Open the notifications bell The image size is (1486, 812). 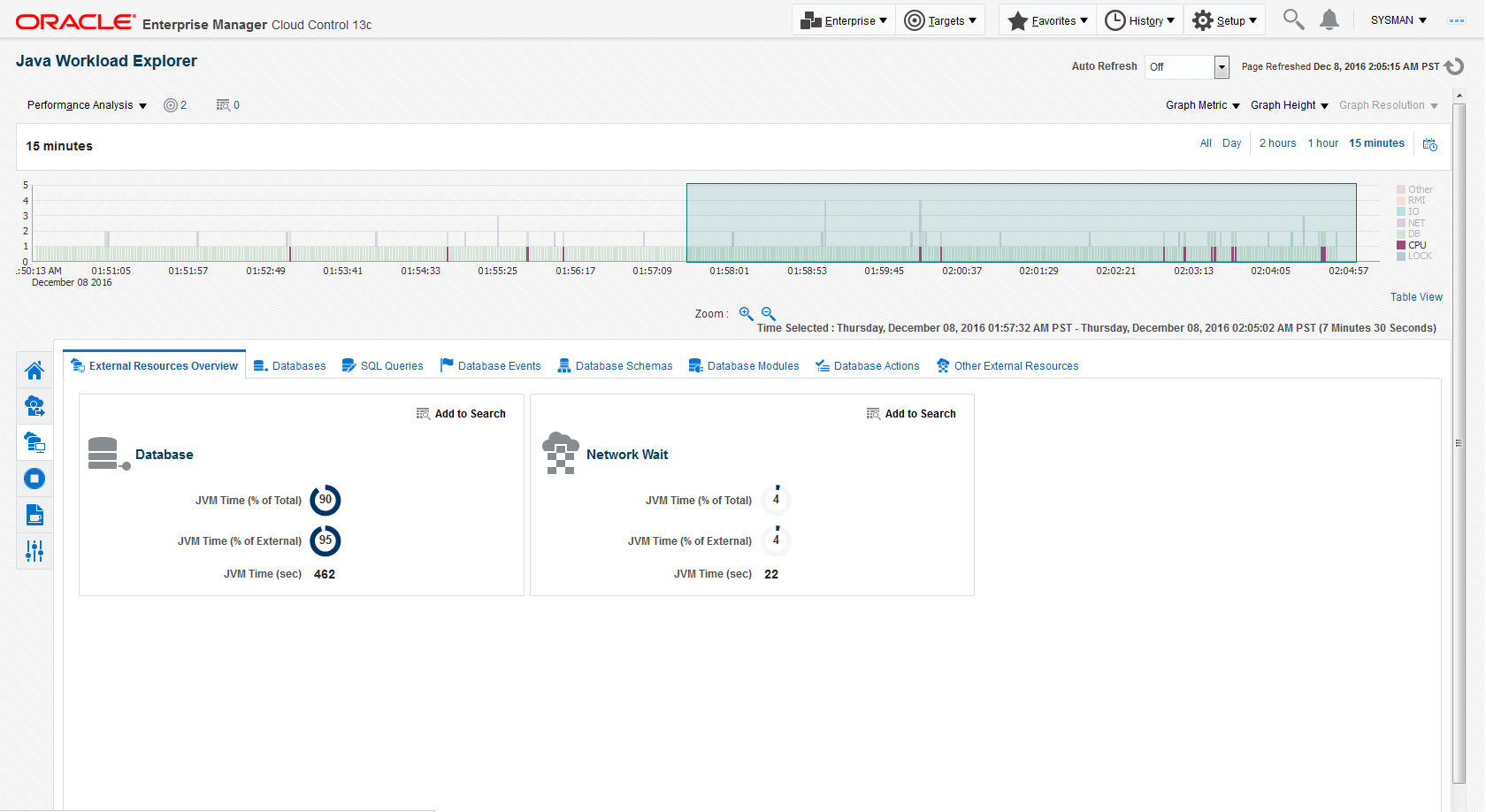(x=1329, y=19)
